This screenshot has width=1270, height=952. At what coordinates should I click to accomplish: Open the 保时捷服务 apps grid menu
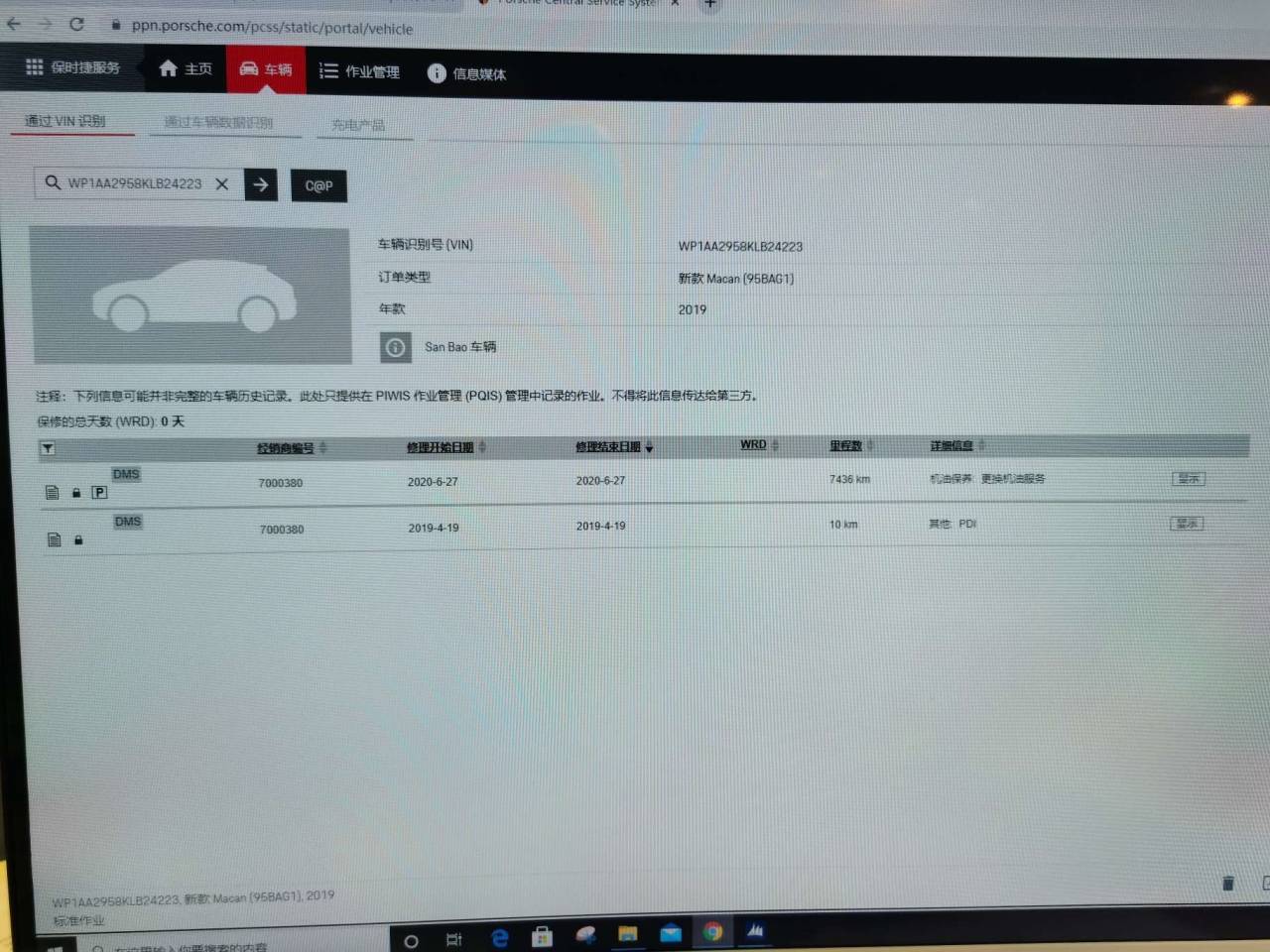click(x=72, y=67)
